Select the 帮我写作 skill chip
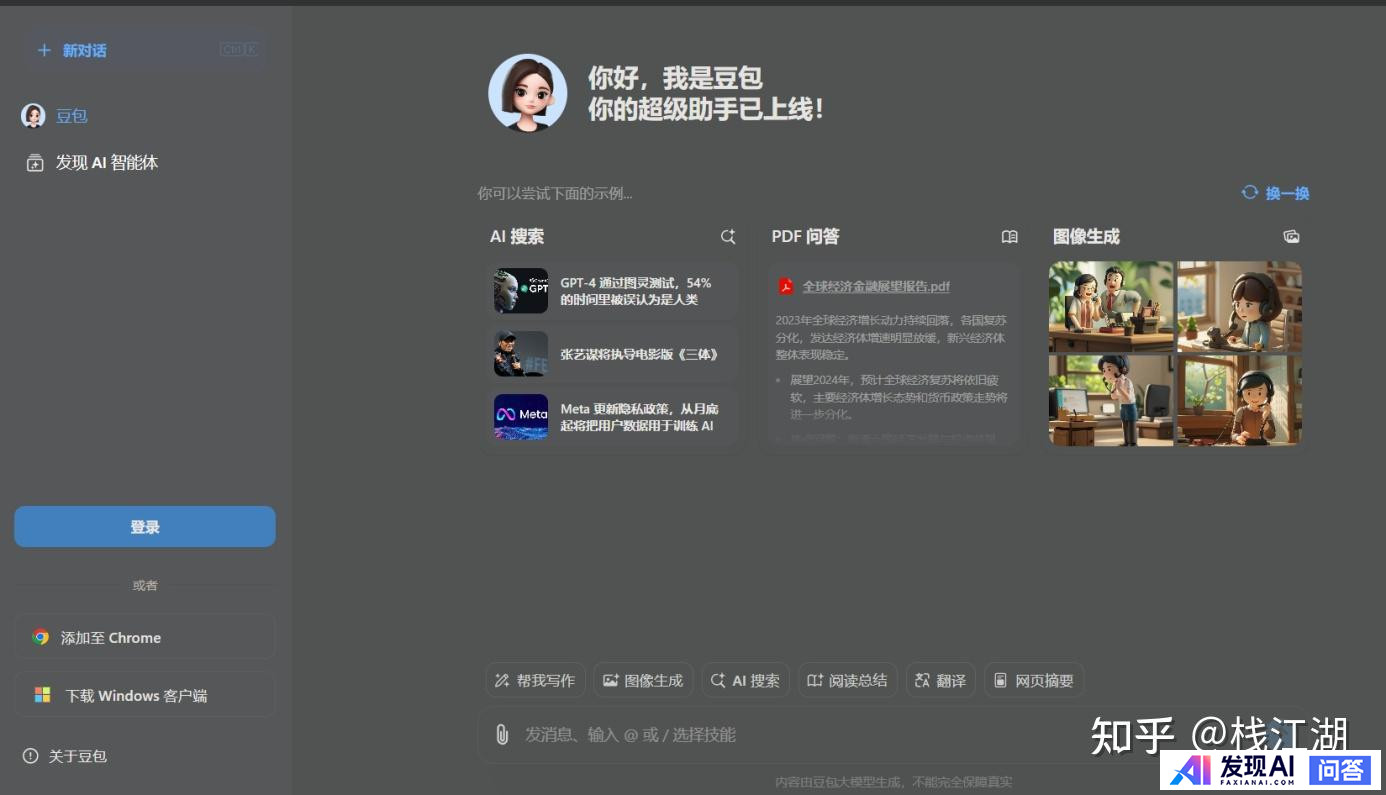 tap(535, 680)
